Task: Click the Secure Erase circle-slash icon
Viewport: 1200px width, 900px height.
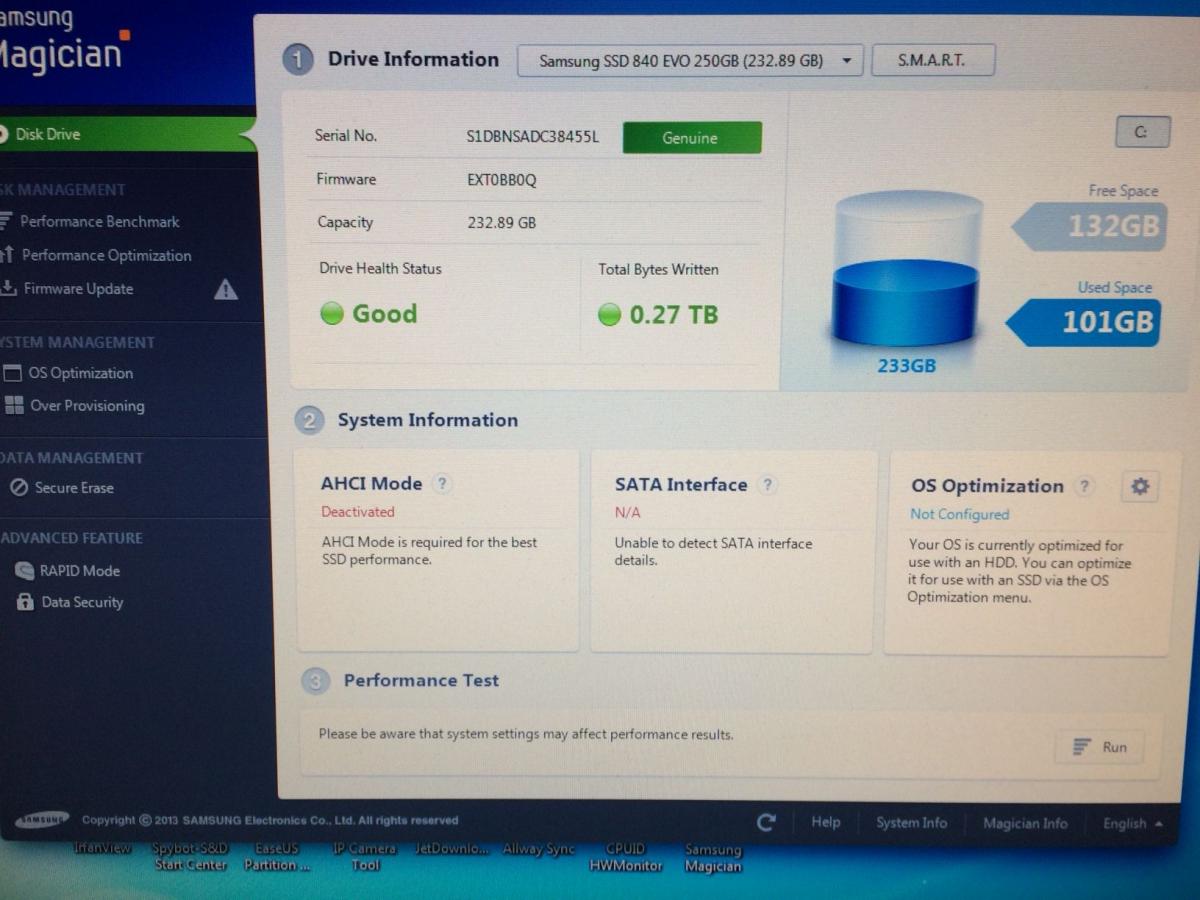Action: pyautogui.click(x=18, y=488)
